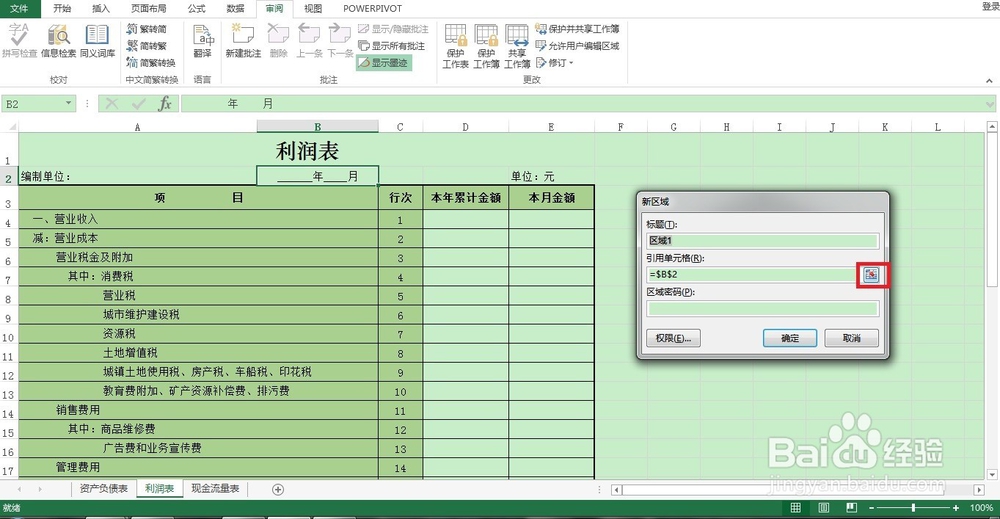The height and width of the screenshot is (519, 1000).
Task: Collapse the ribbon with the arrow
Action: tap(989, 80)
